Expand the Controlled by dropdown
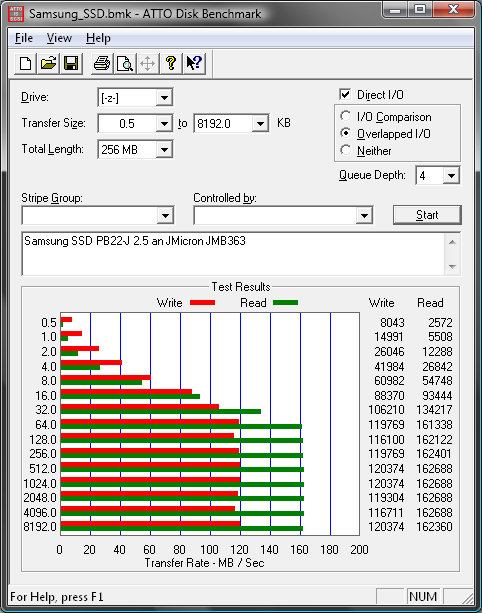The width and height of the screenshot is (482, 613). tap(364, 215)
